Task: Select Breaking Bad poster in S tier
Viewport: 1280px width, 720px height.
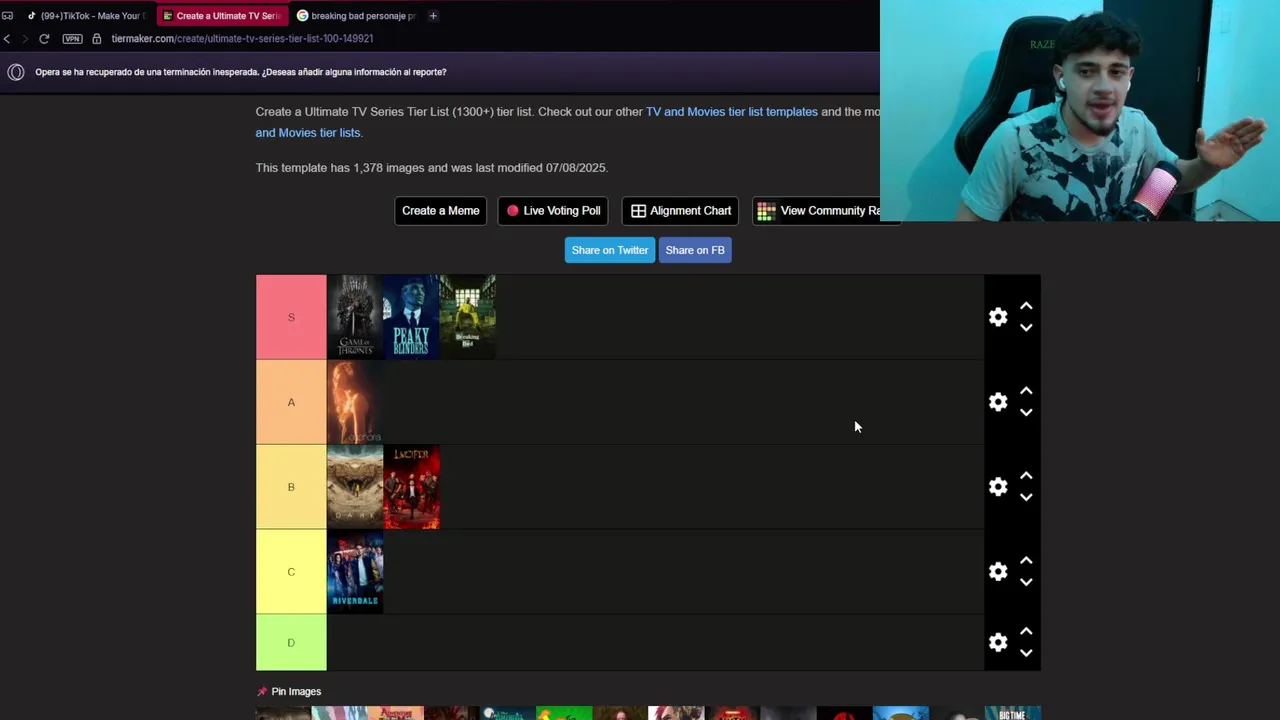Action: pyautogui.click(x=467, y=317)
